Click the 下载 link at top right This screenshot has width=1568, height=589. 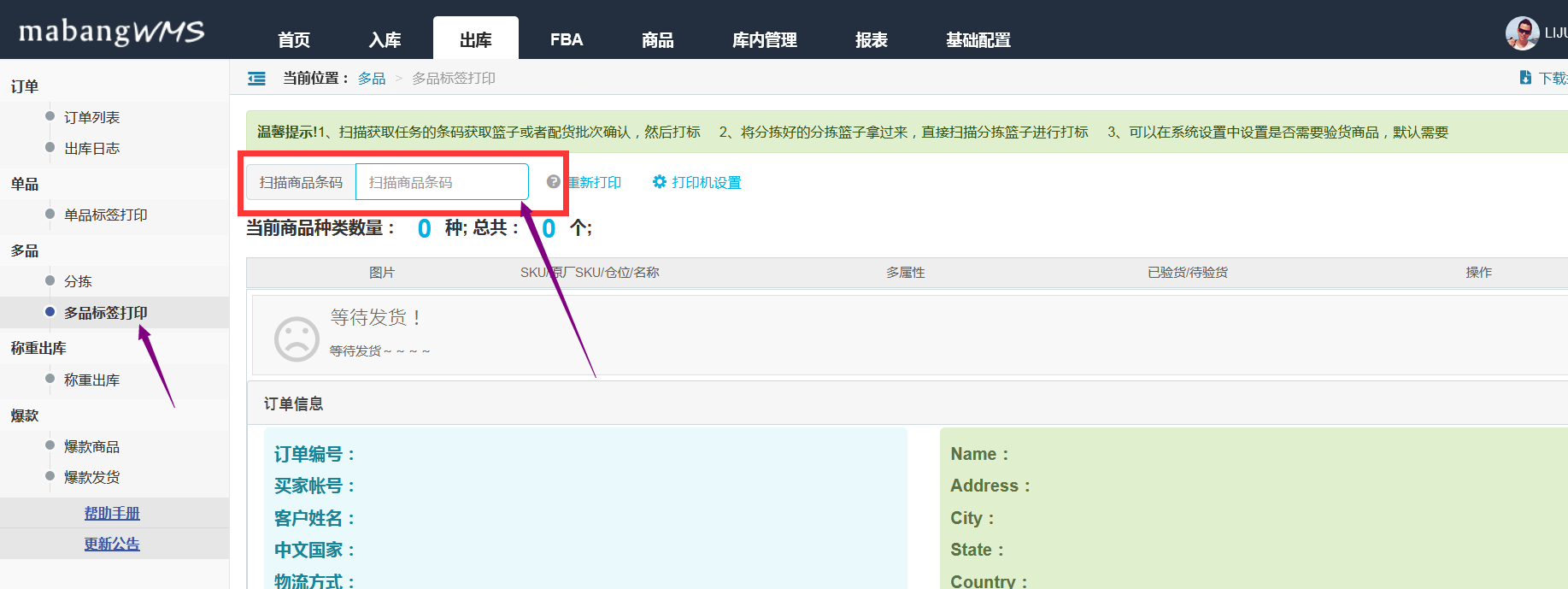point(1553,78)
